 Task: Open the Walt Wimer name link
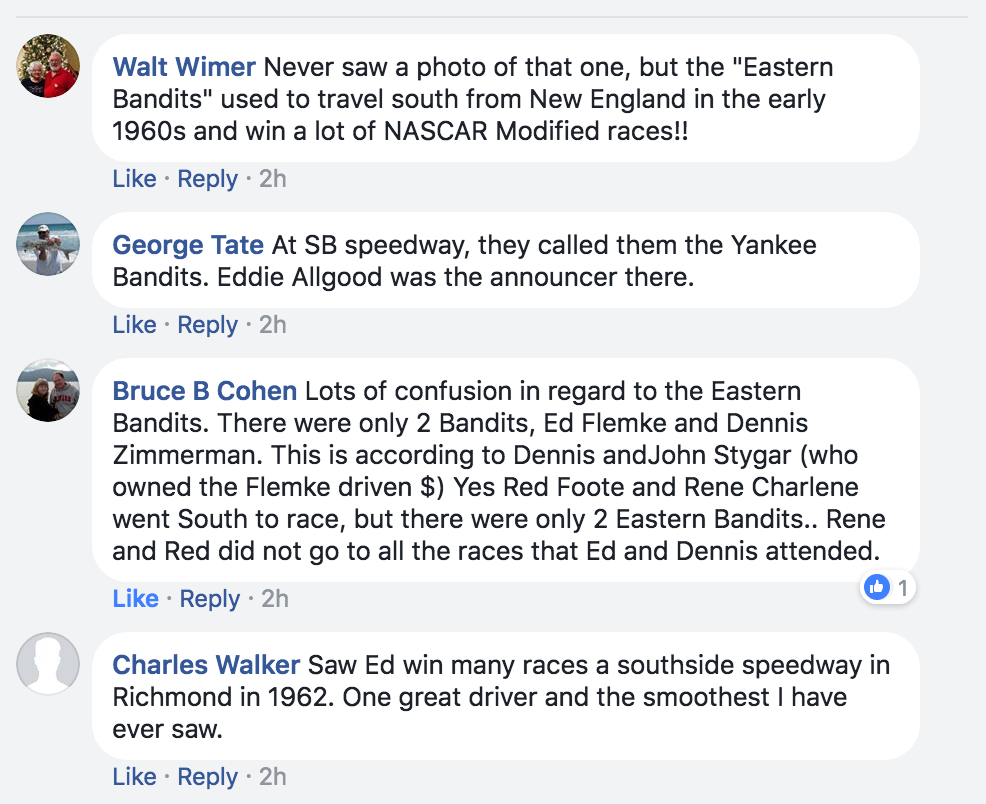pyautogui.click(x=184, y=67)
